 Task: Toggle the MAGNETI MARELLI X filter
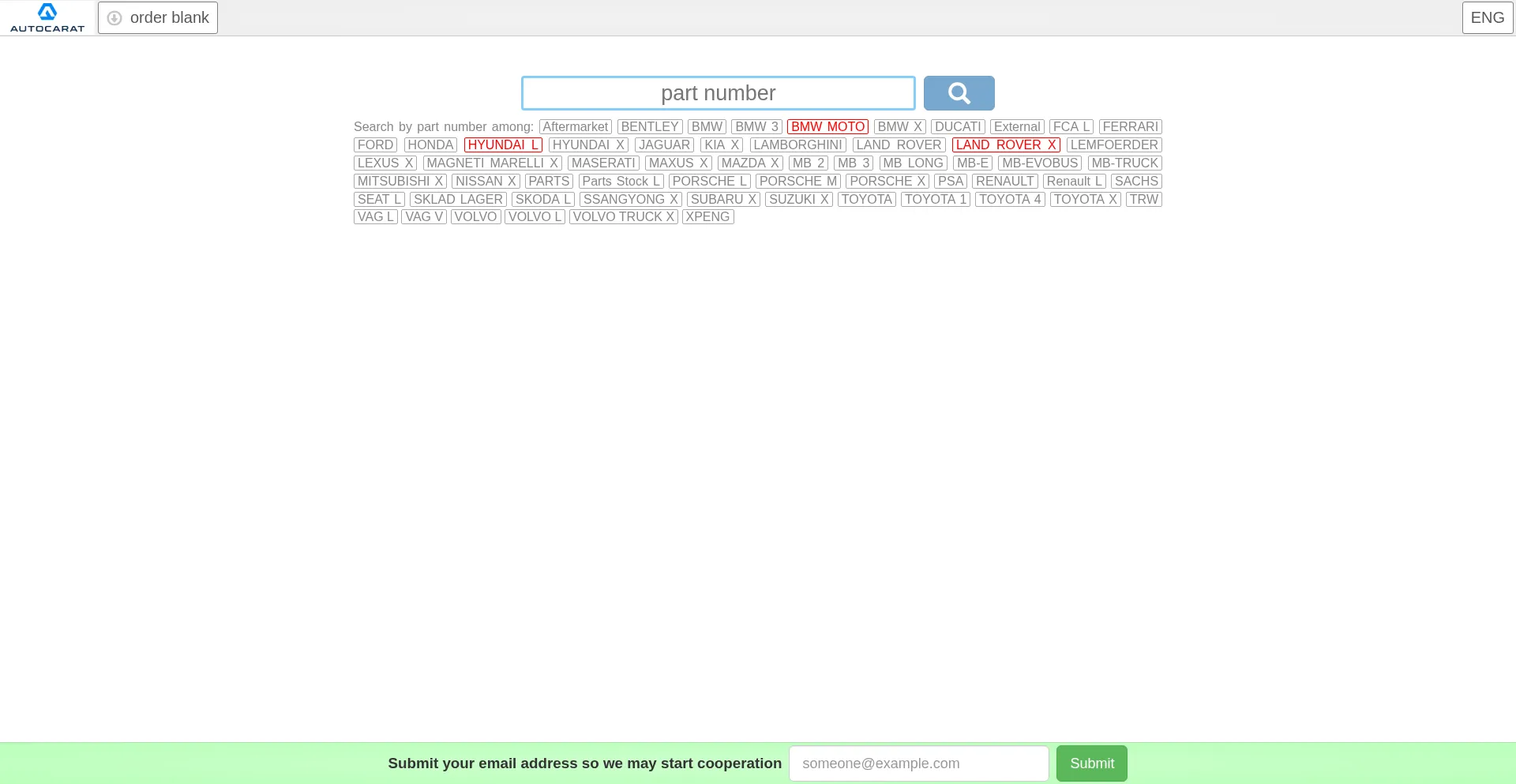tap(492, 163)
